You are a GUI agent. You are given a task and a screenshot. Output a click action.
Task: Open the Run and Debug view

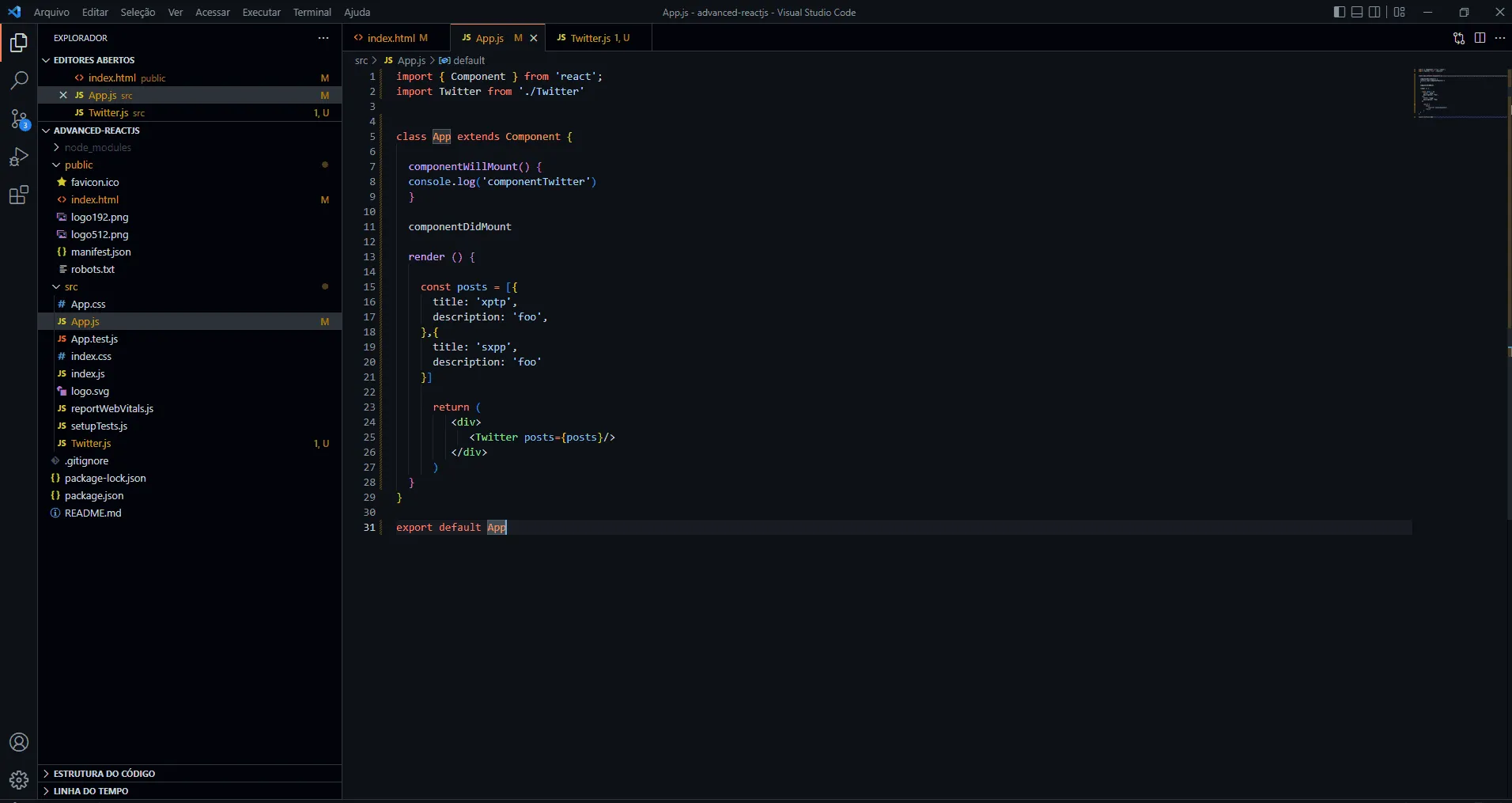pos(19,157)
